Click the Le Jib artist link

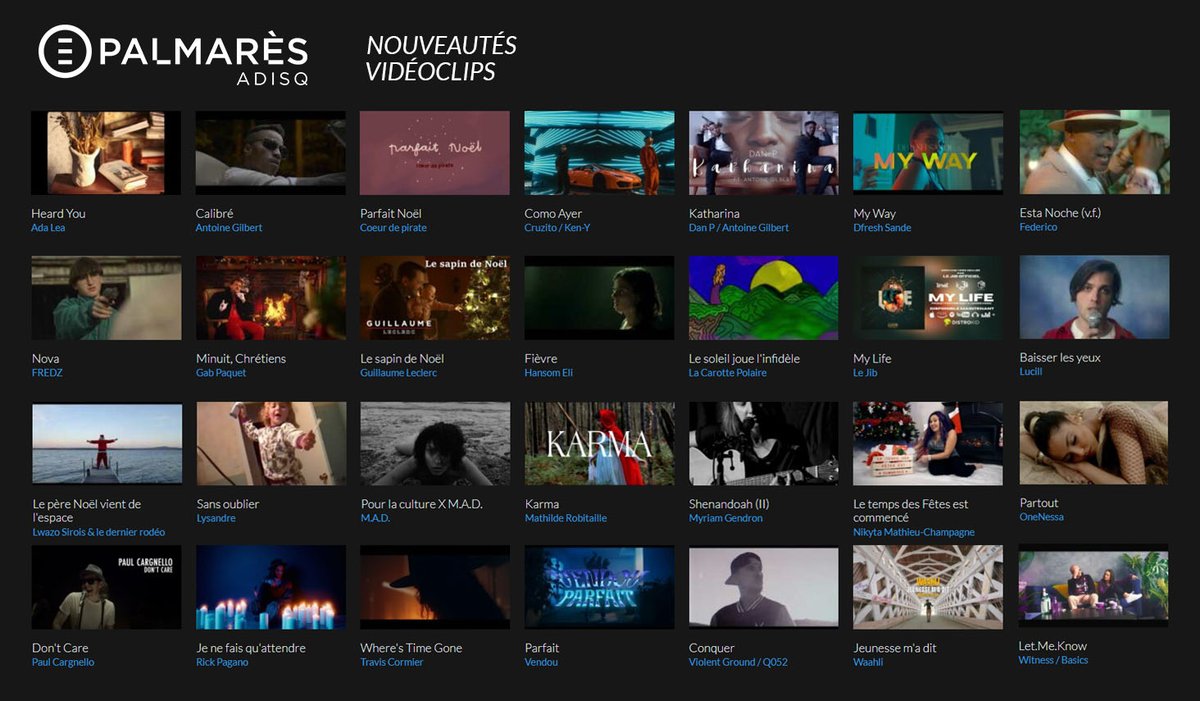865,373
